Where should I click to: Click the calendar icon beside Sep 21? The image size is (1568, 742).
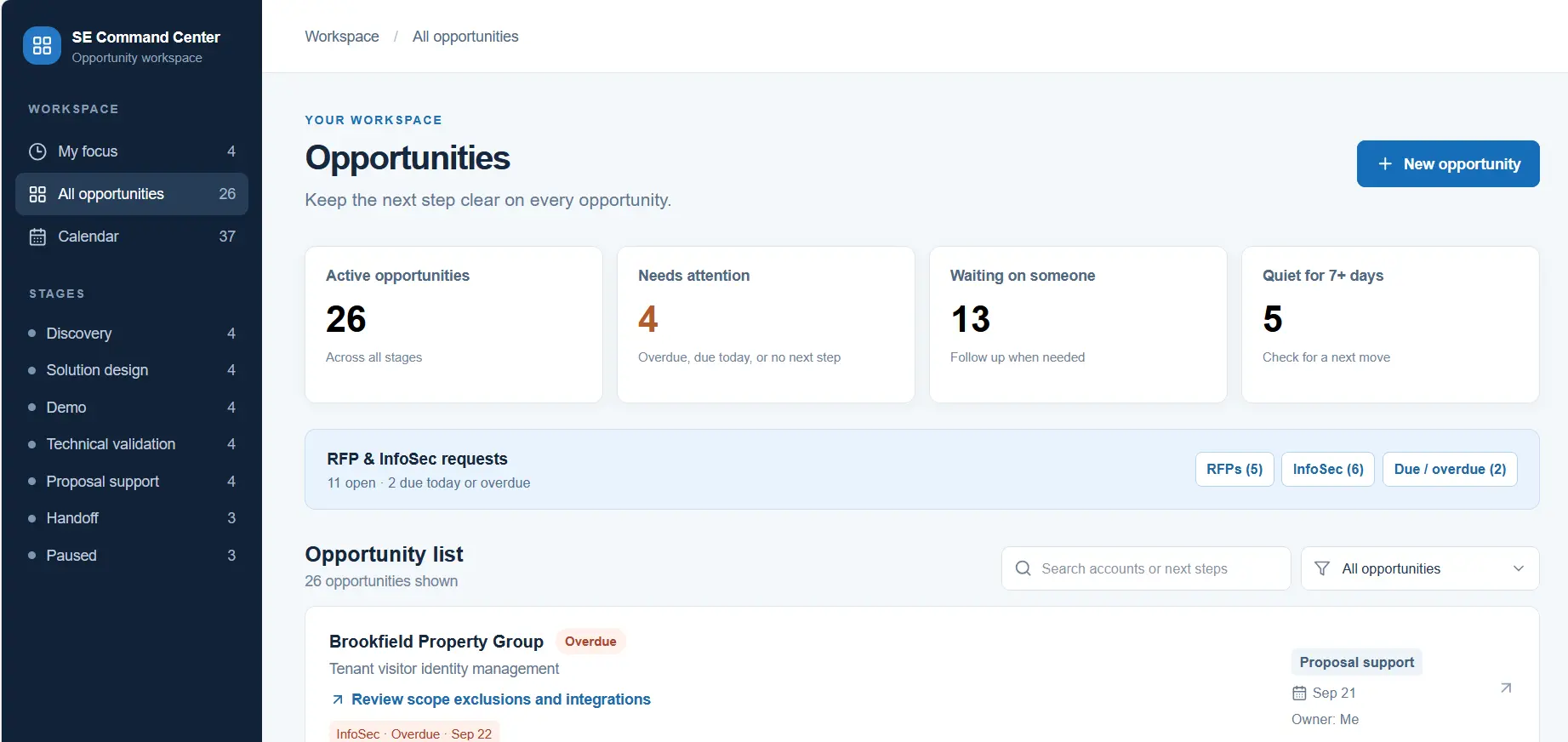point(1299,693)
